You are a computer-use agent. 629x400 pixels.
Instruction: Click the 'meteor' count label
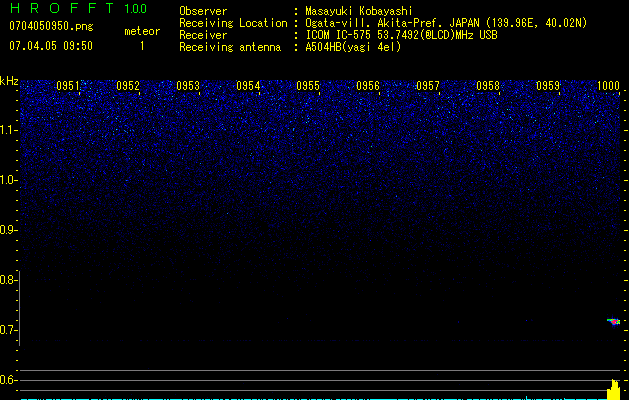point(142,31)
